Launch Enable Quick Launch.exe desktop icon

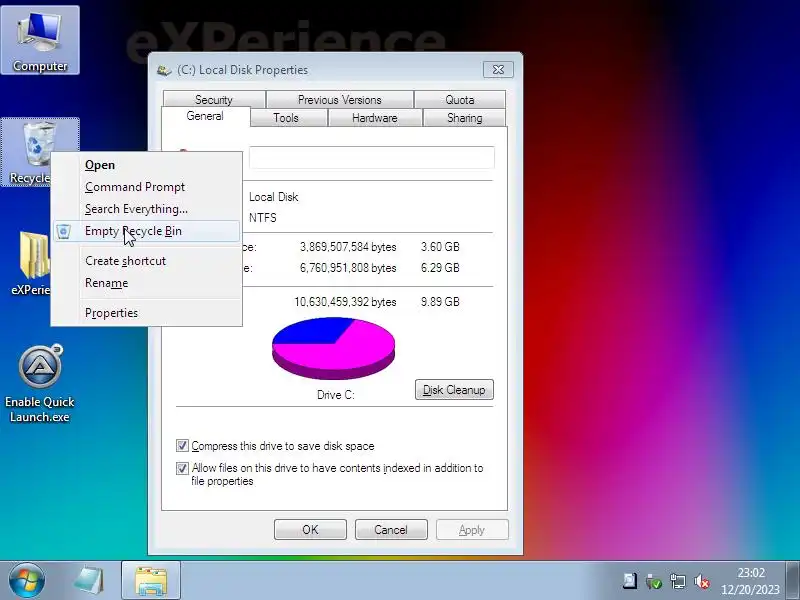coord(40,385)
